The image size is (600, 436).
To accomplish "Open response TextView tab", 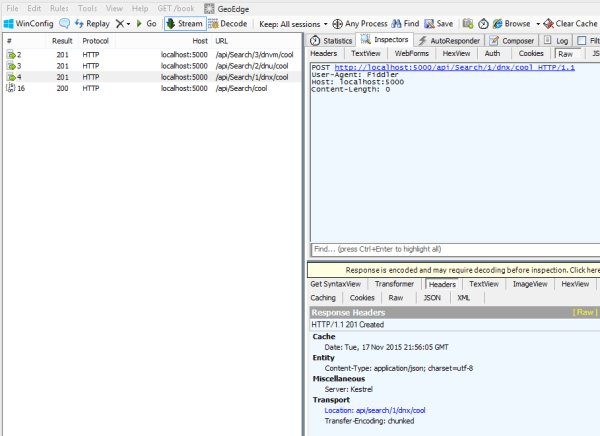I will 484,284.
